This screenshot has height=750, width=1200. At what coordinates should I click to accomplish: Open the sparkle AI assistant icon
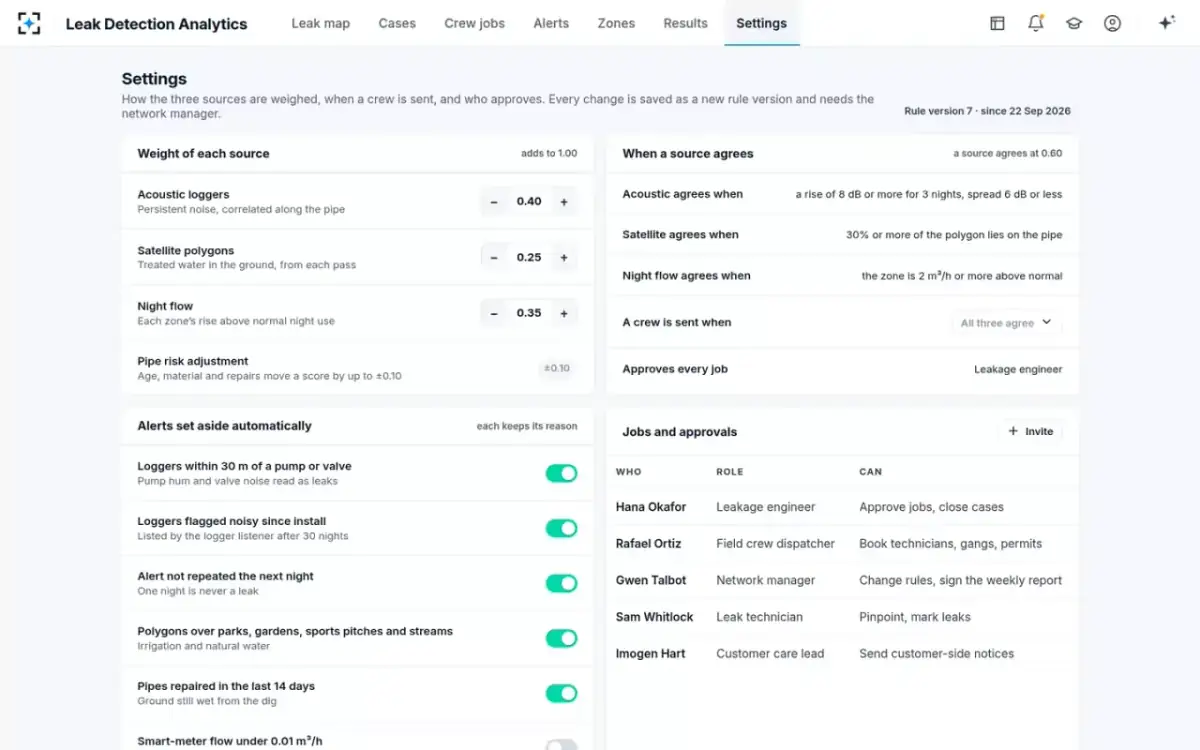pyautogui.click(x=1166, y=23)
